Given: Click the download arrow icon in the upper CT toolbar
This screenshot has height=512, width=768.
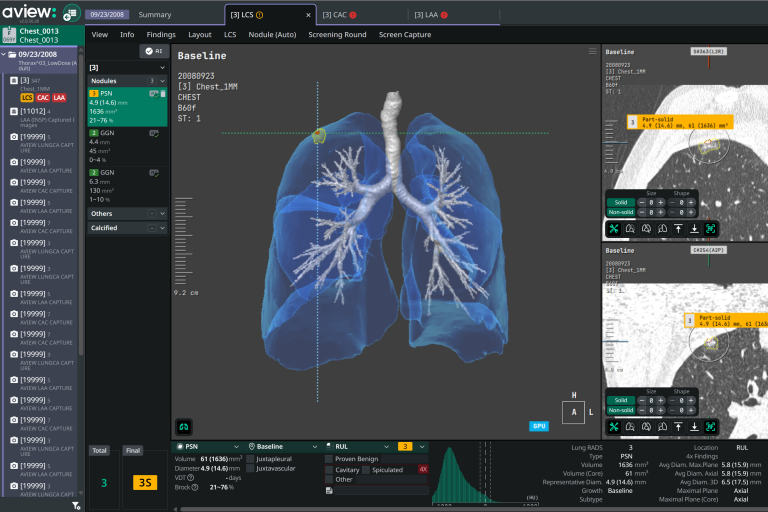Looking at the screenshot, I should point(694,229).
